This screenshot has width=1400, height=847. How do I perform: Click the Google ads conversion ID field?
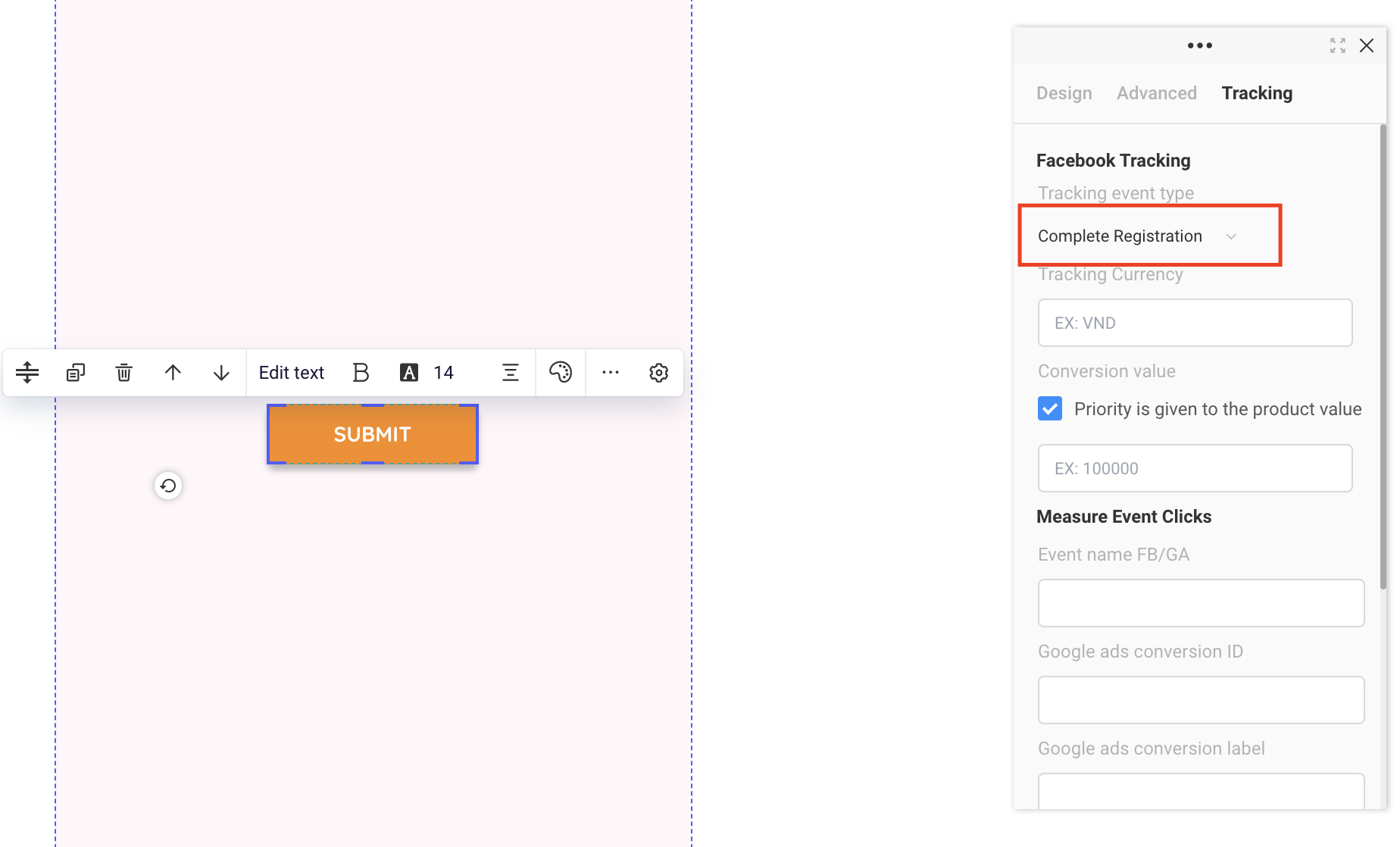[x=1201, y=700]
